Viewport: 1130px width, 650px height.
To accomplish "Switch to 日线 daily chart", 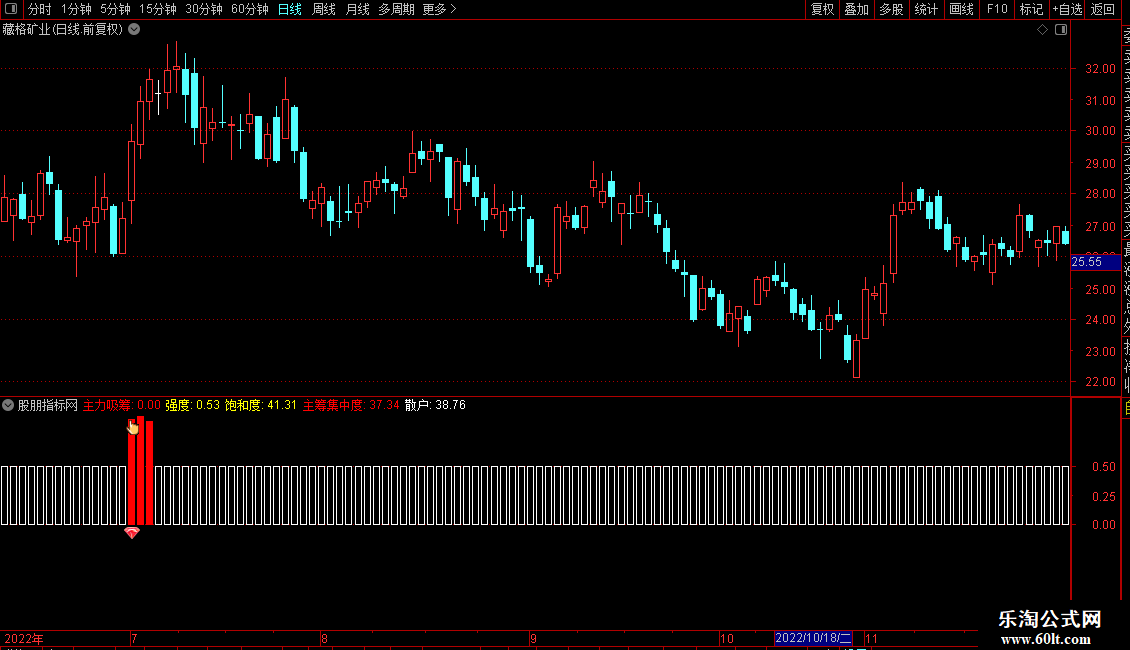I will point(290,9).
